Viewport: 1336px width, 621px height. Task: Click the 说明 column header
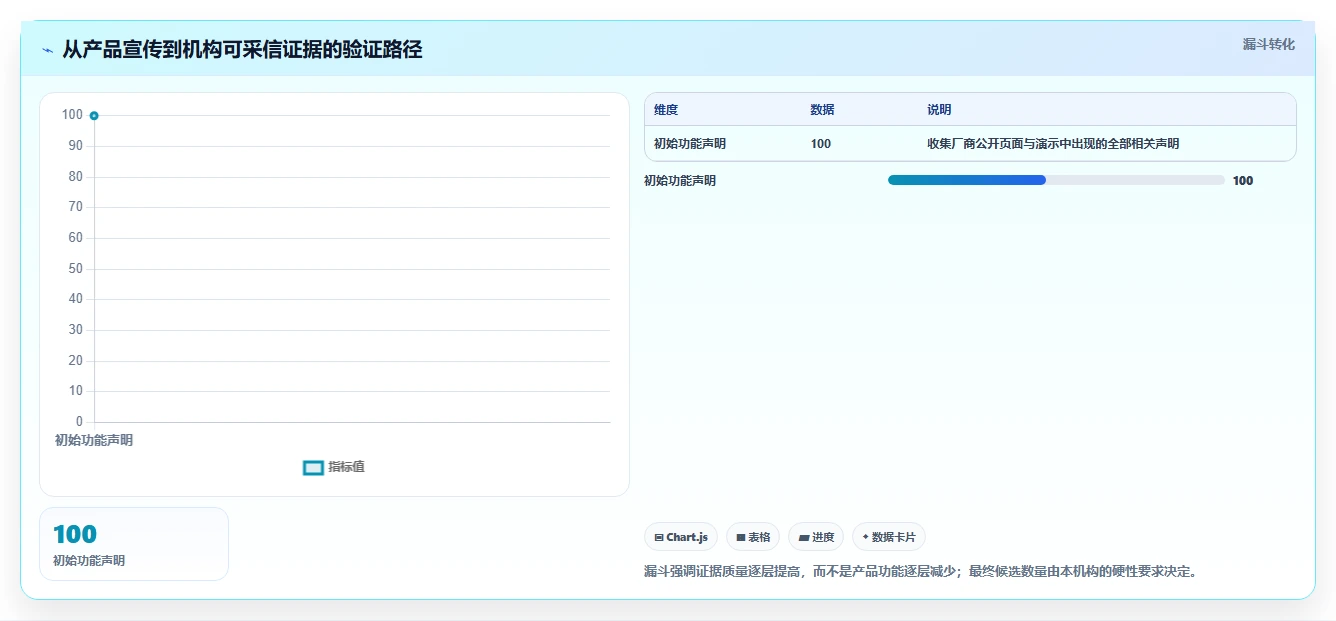tap(939, 110)
